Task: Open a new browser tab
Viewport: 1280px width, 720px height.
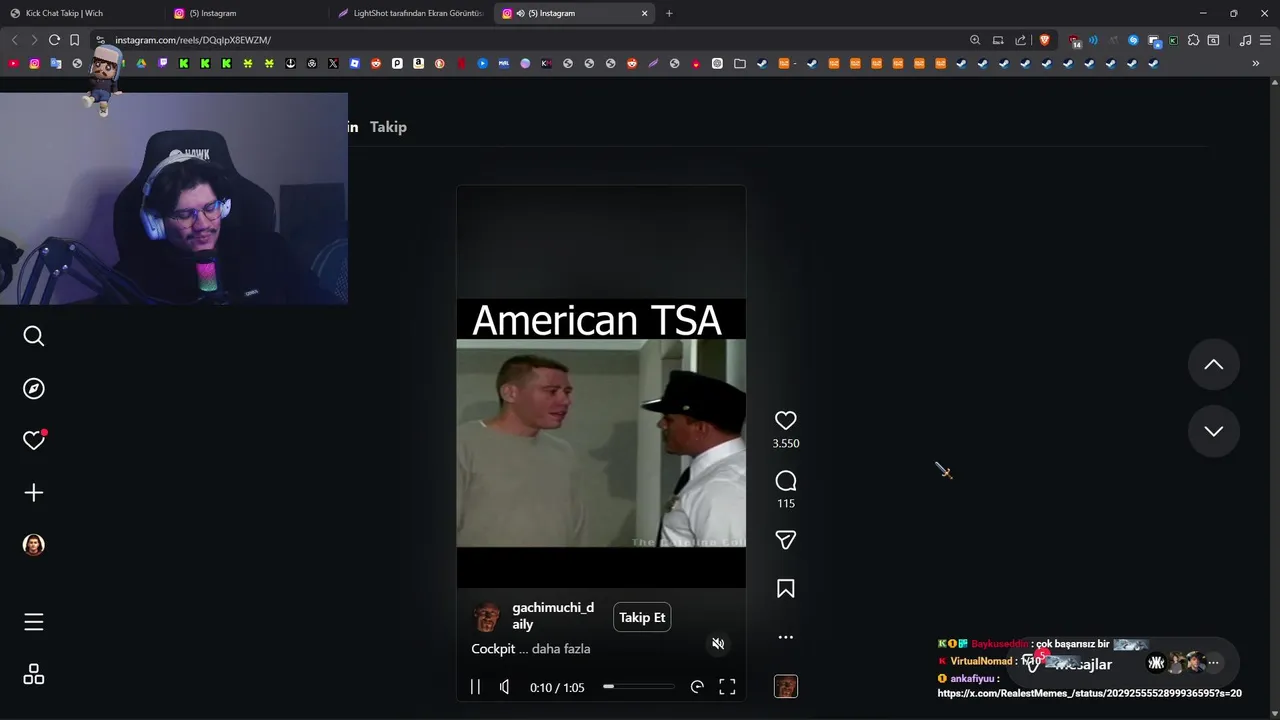Action: [669, 13]
